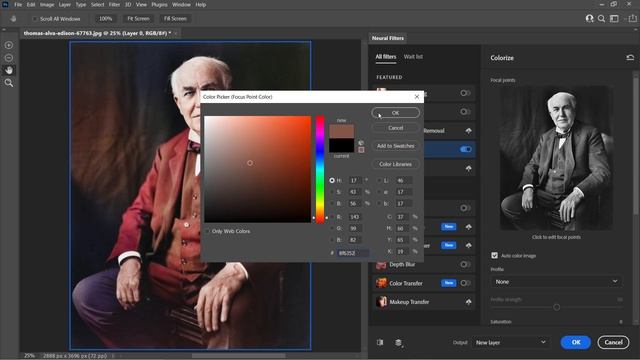The image size is (640, 360).
Task: Open Color Libraries from the Color Picker
Action: click(396, 164)
